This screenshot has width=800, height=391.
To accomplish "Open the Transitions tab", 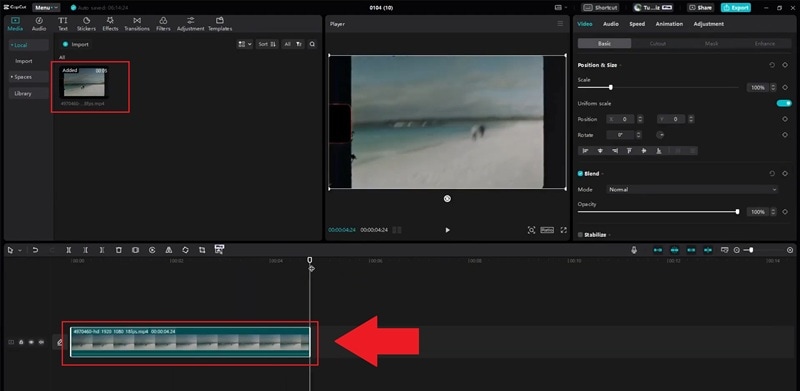I will (x=137, y=24).
